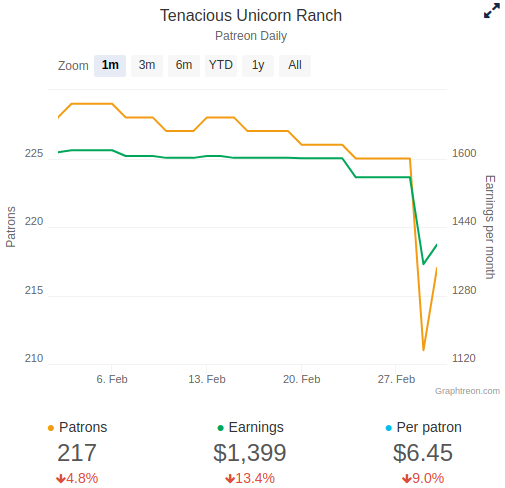Click the orange Patrons legend dot
Image resolution: width=505 pixels, height=488 pixels.
tap(51, 428)
